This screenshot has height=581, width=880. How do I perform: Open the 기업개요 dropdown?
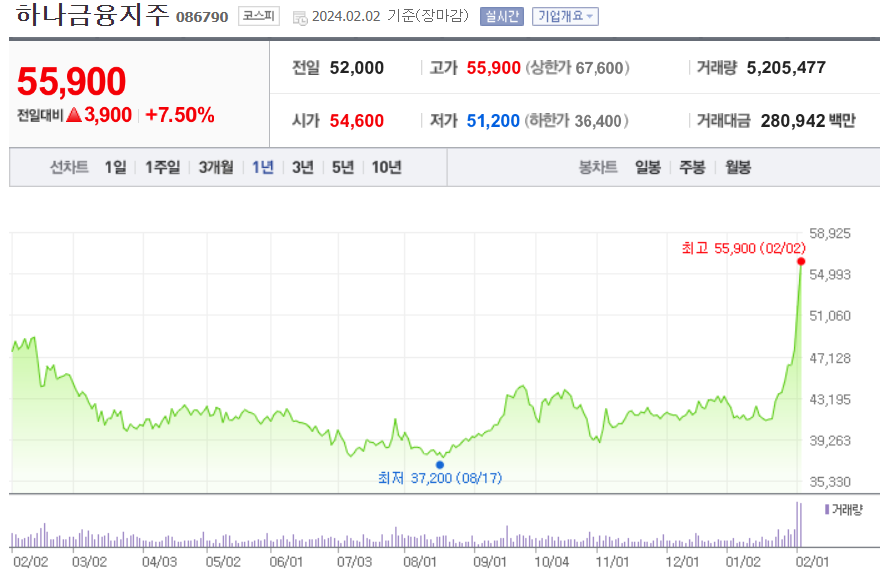tap(565, 16)
